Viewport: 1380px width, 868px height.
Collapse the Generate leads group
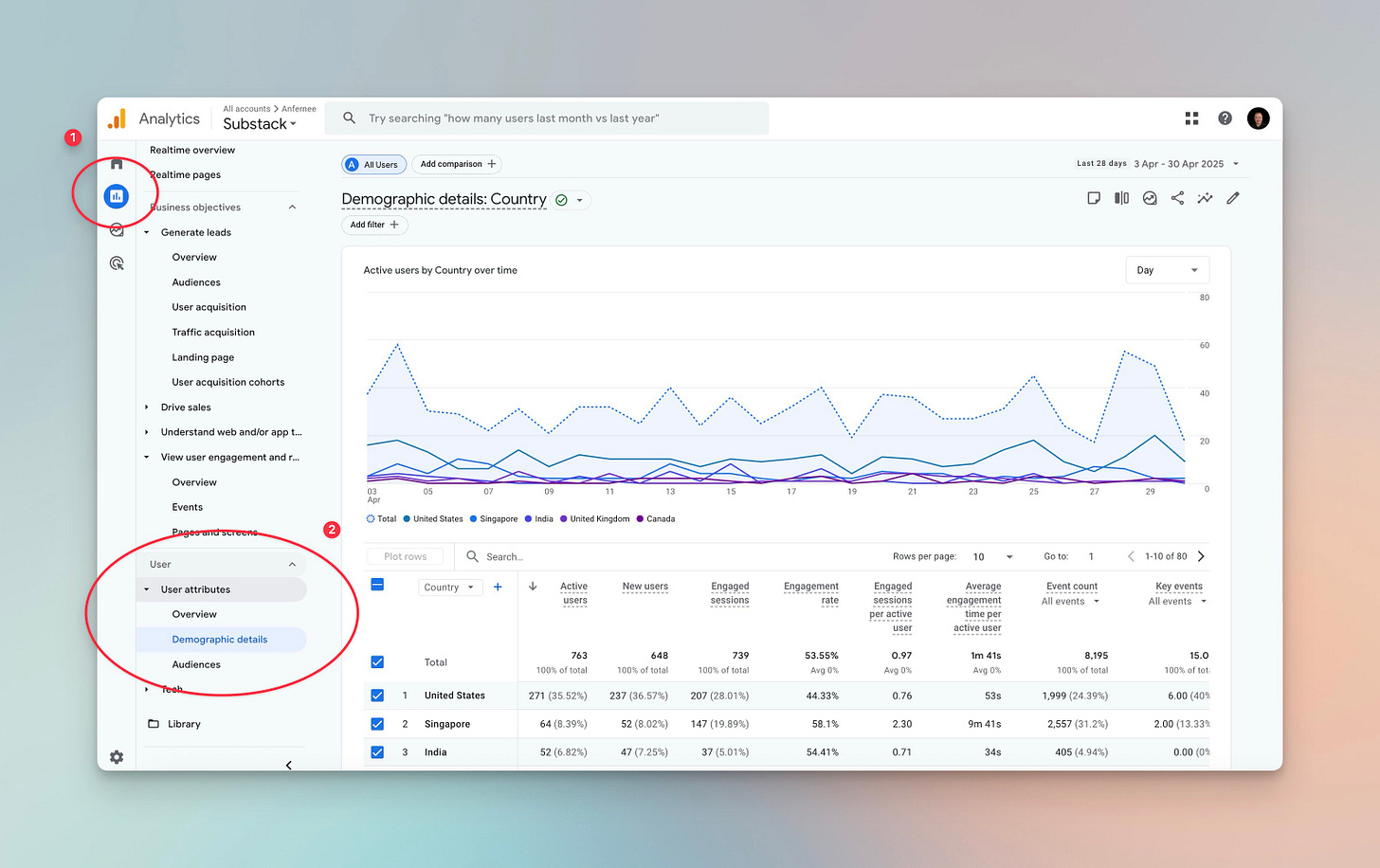pos(146,232)
